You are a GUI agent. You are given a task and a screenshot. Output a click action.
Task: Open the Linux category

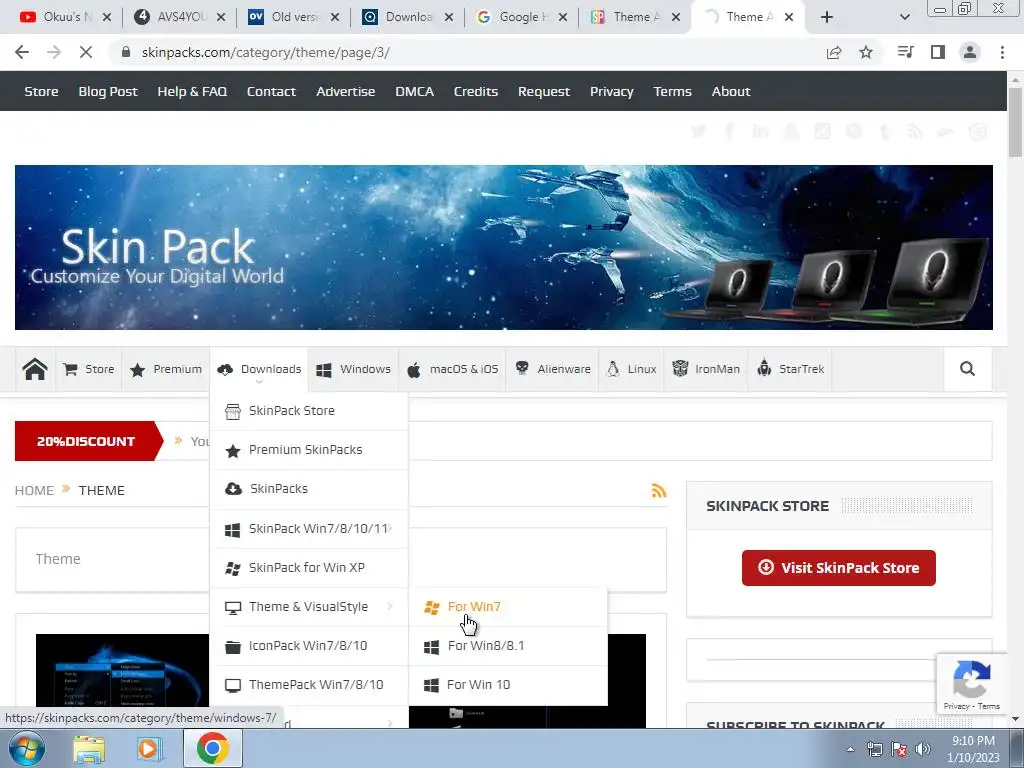[x=631, y=369]
